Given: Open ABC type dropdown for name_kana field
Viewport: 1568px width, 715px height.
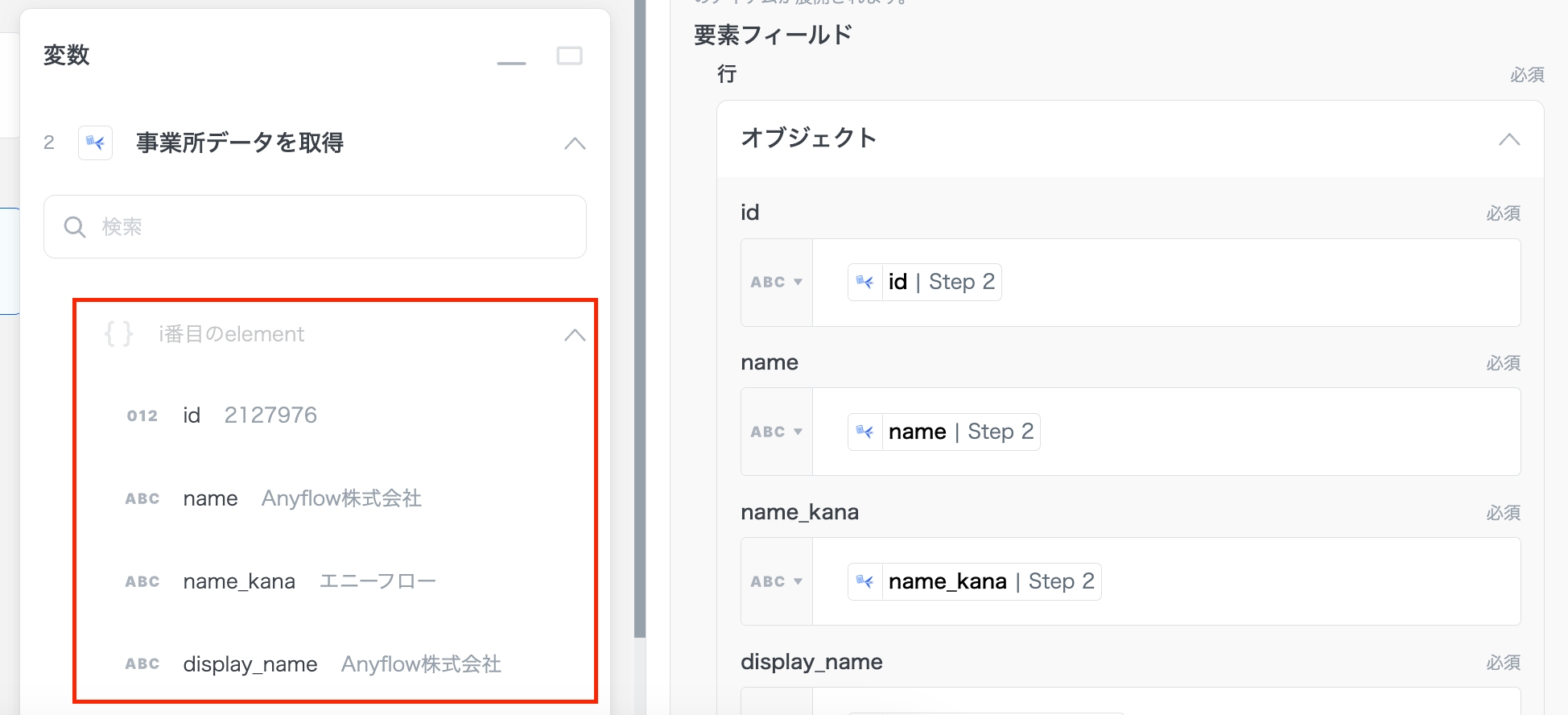Looking at the screenshot, I should (776, 582).
